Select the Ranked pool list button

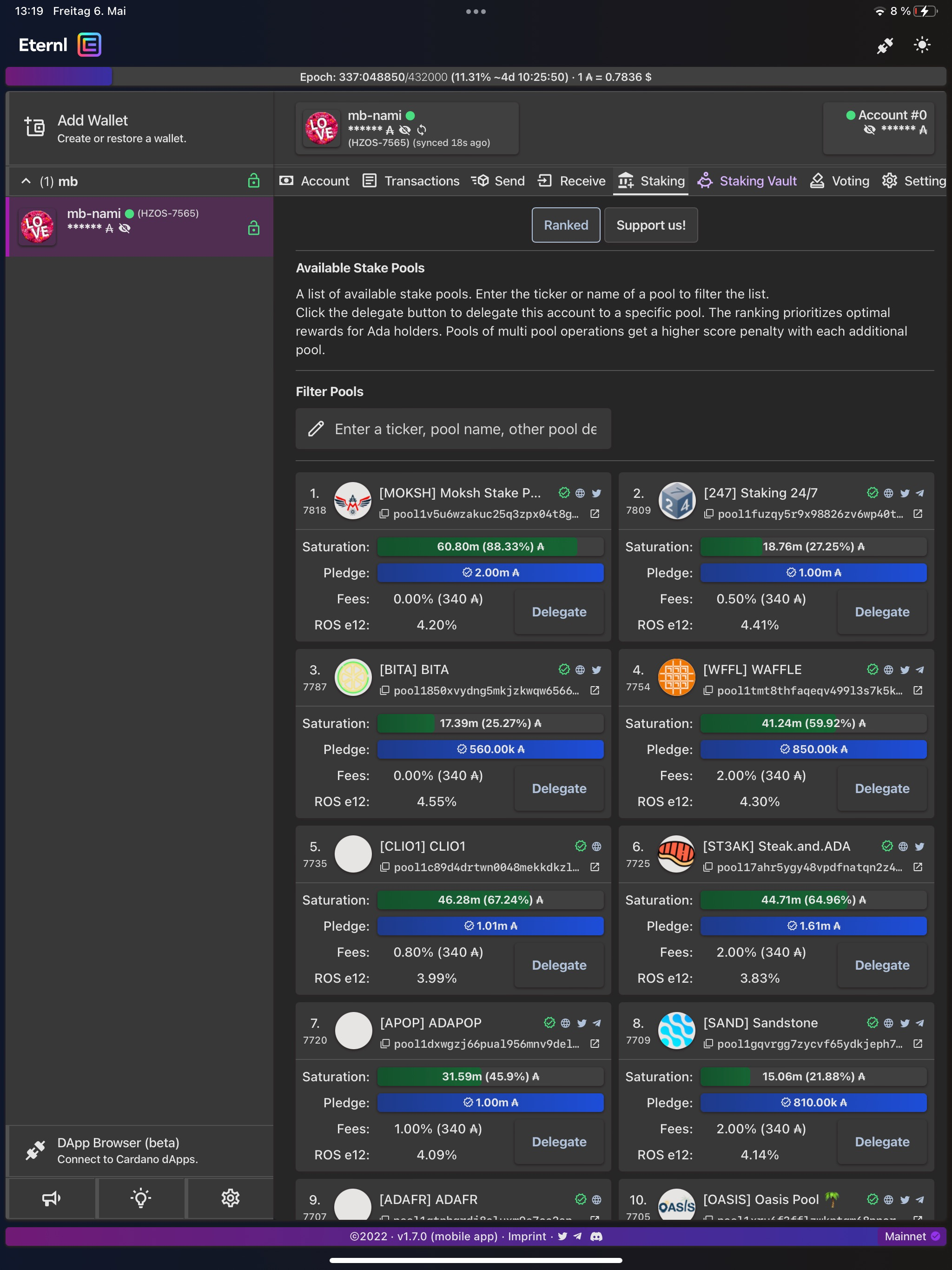click(x=566, y=225)
